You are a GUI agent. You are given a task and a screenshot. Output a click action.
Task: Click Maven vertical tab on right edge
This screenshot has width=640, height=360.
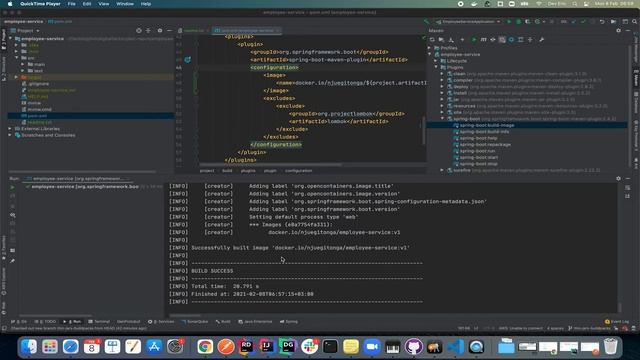coord(636,78)
